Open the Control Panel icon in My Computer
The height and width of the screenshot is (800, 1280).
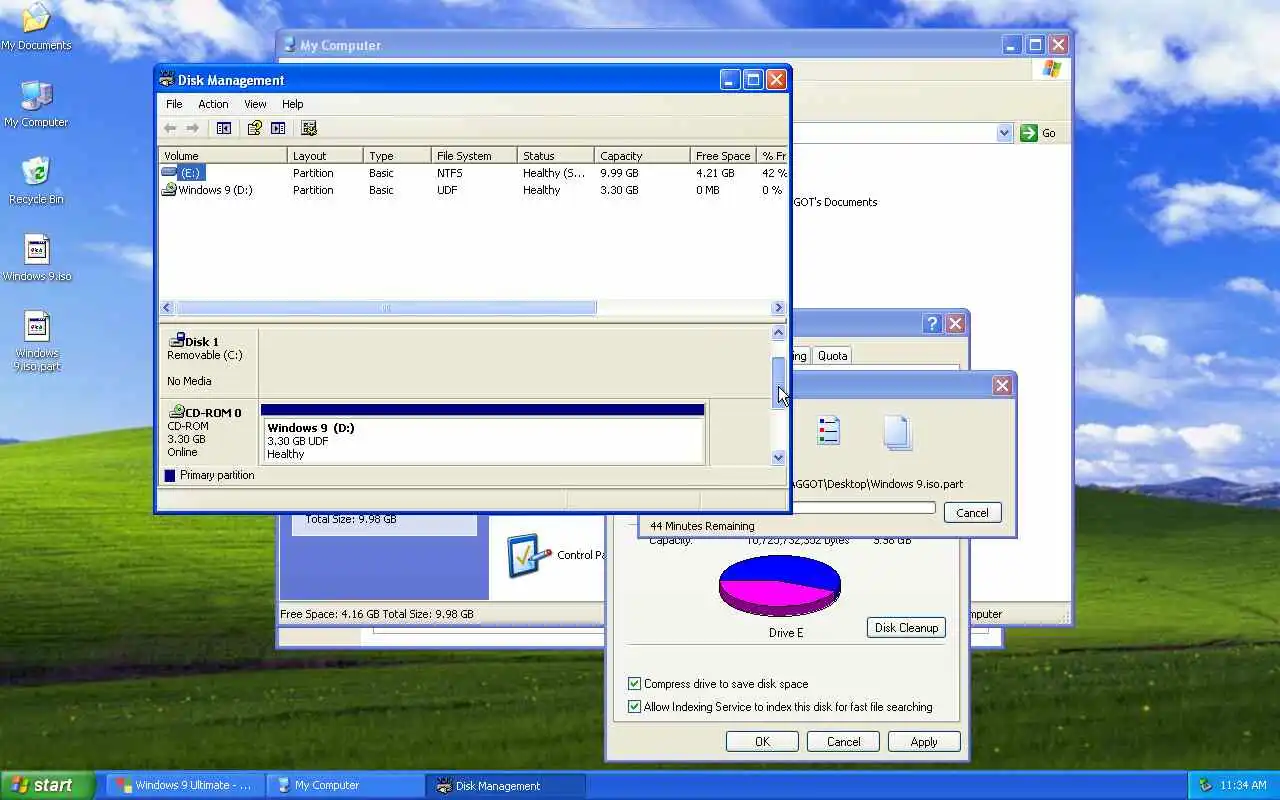pyautogui.click(x=529, y=555)
